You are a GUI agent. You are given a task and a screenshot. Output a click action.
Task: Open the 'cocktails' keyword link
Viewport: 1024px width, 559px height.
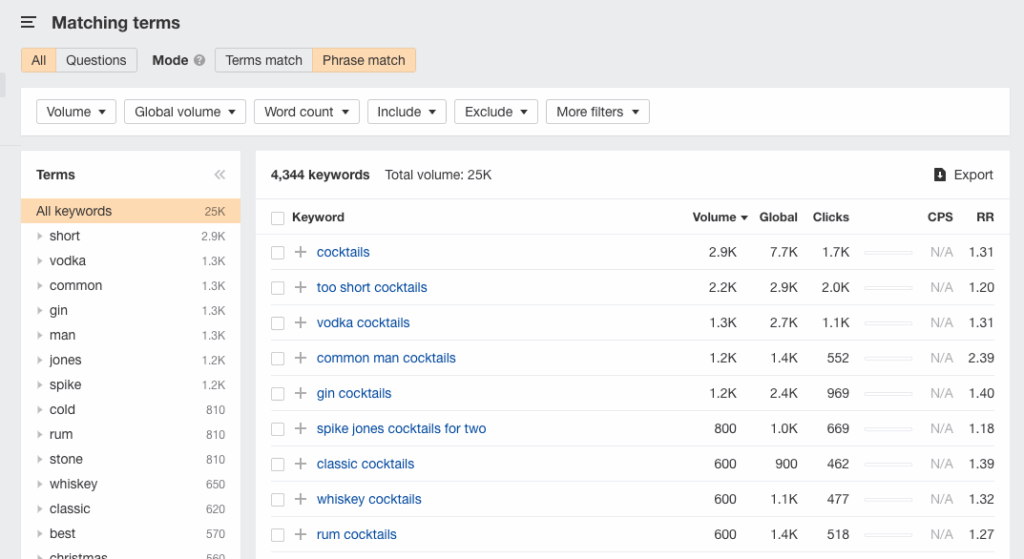click(x=343, y=252)
